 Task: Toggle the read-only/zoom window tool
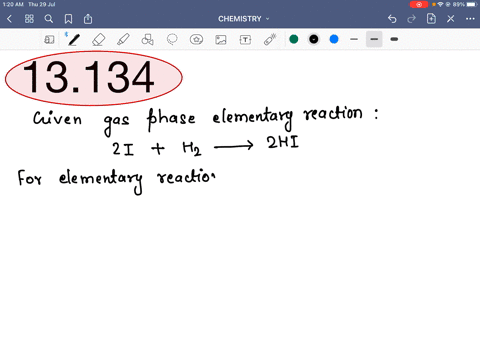pos(49,40)
